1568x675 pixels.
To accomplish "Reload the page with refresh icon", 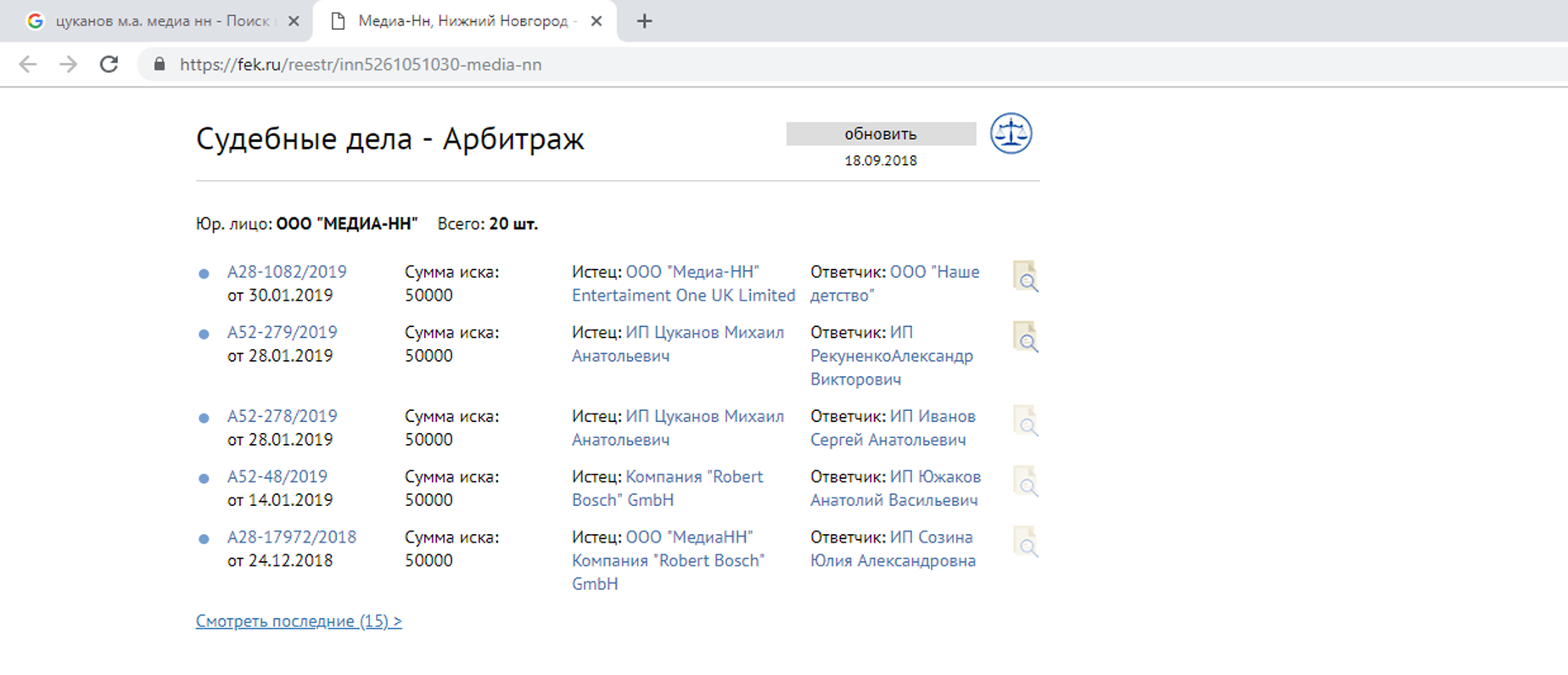I will (x=109, y=65).
